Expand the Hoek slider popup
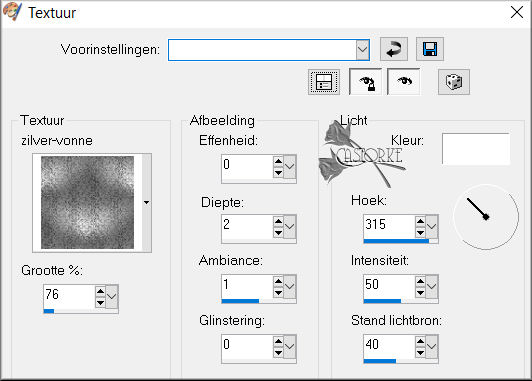Viewport: 532px width, 381px height. click(x=432, y=227)
